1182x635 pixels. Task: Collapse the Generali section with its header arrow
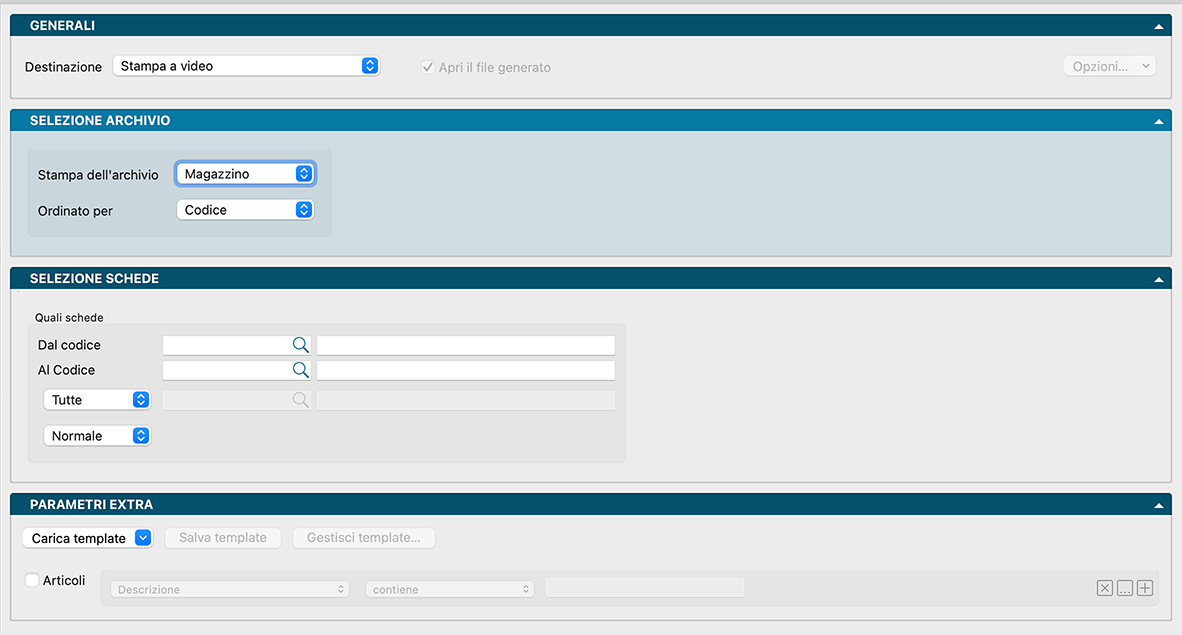(1158, 26)
